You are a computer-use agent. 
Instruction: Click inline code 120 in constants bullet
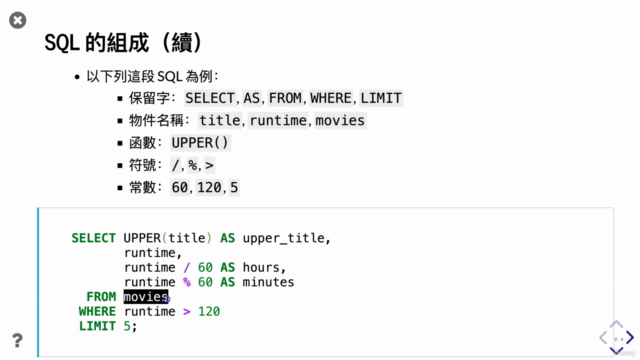[x=209, y=188]
